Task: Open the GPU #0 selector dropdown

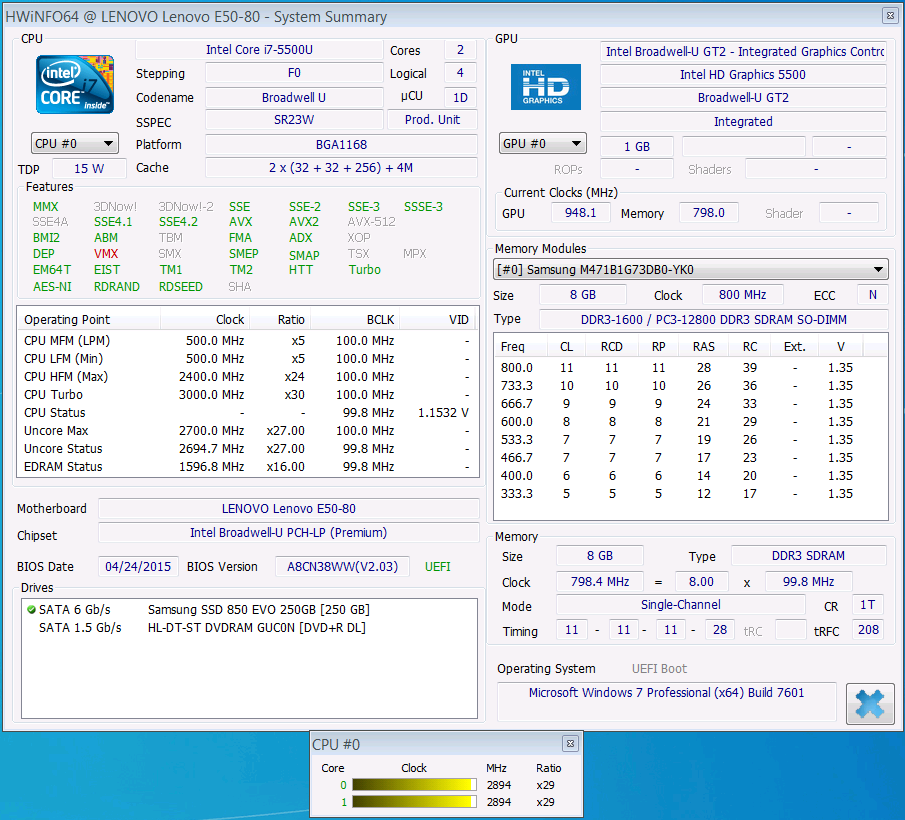Action: point(543,143)
